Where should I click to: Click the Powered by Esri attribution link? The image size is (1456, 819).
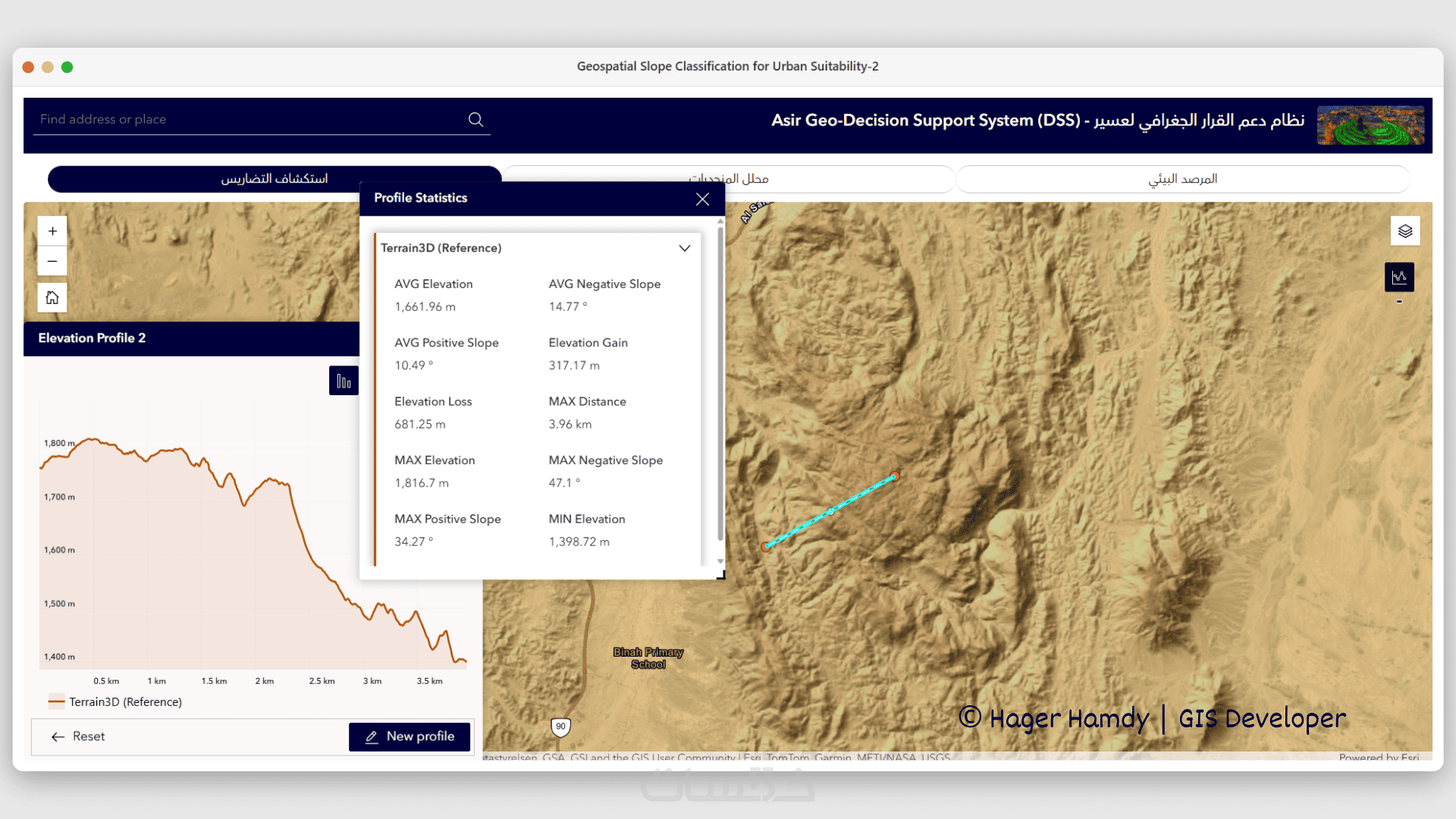tap(1379, 757)
